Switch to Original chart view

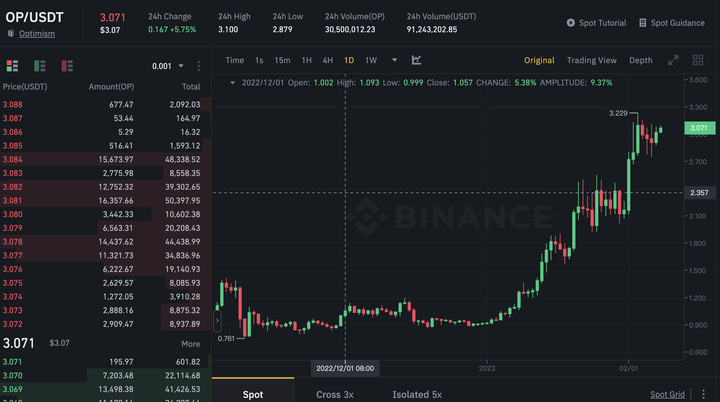click(539, 60)
